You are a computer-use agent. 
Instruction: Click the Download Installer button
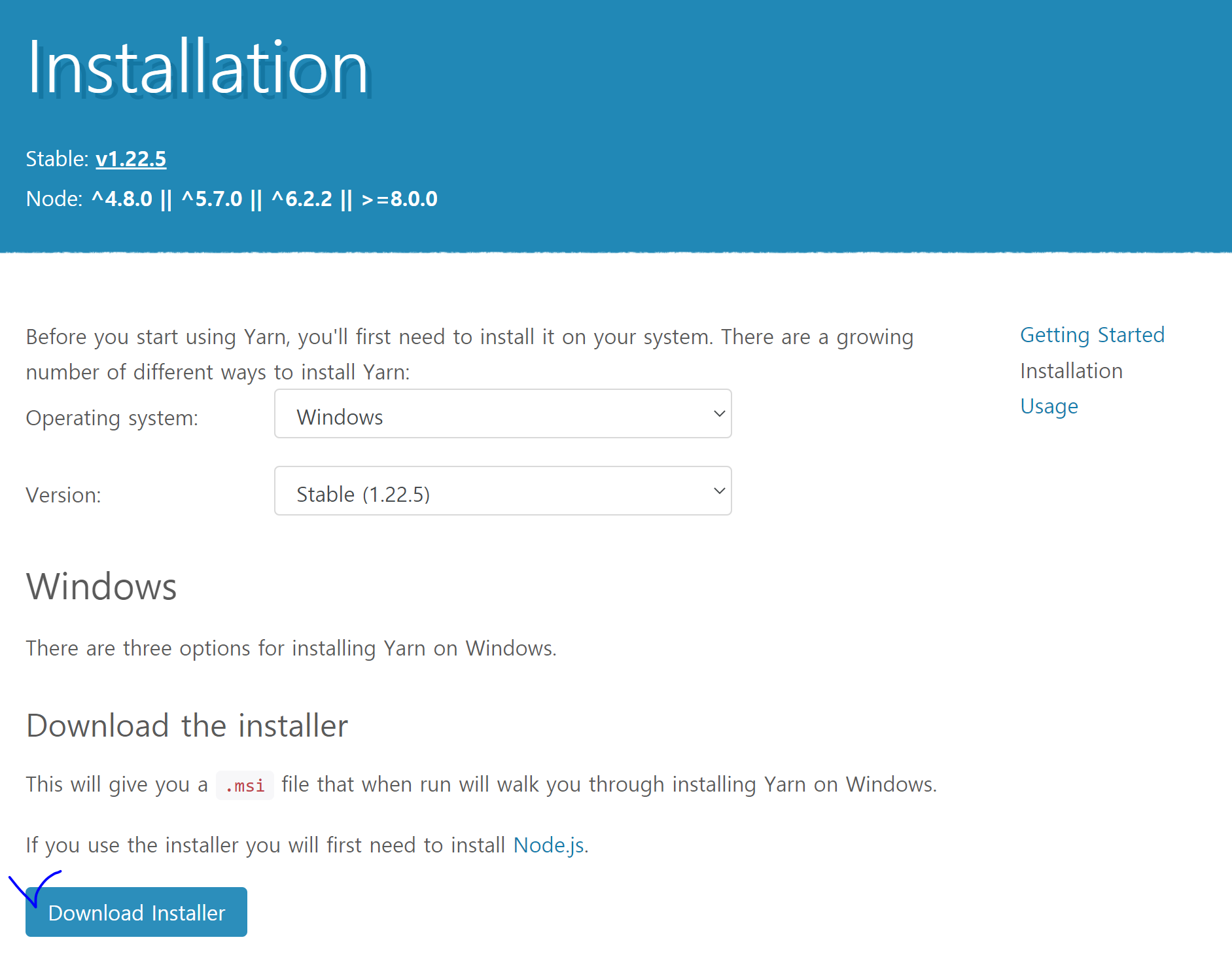tap(136, 912)
